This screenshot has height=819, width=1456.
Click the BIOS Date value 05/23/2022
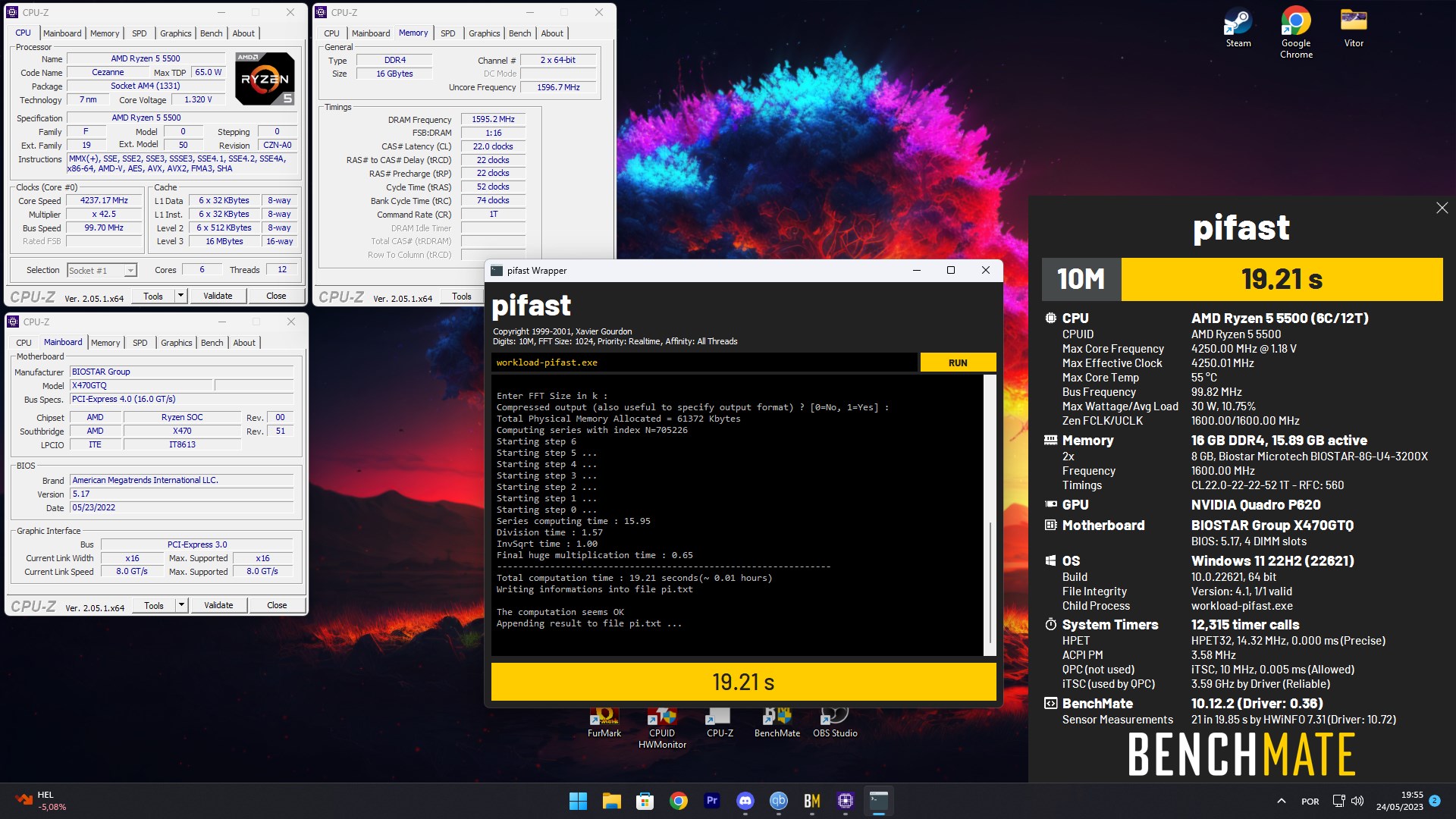pyautogui.click(x=181, y=507)
